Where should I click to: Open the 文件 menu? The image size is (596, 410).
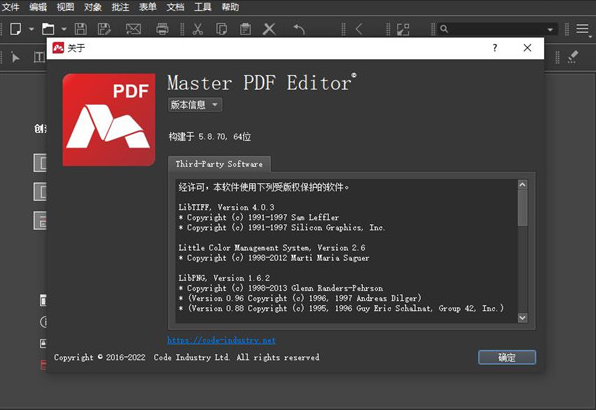pyautogui.click(x=11, y=7)
